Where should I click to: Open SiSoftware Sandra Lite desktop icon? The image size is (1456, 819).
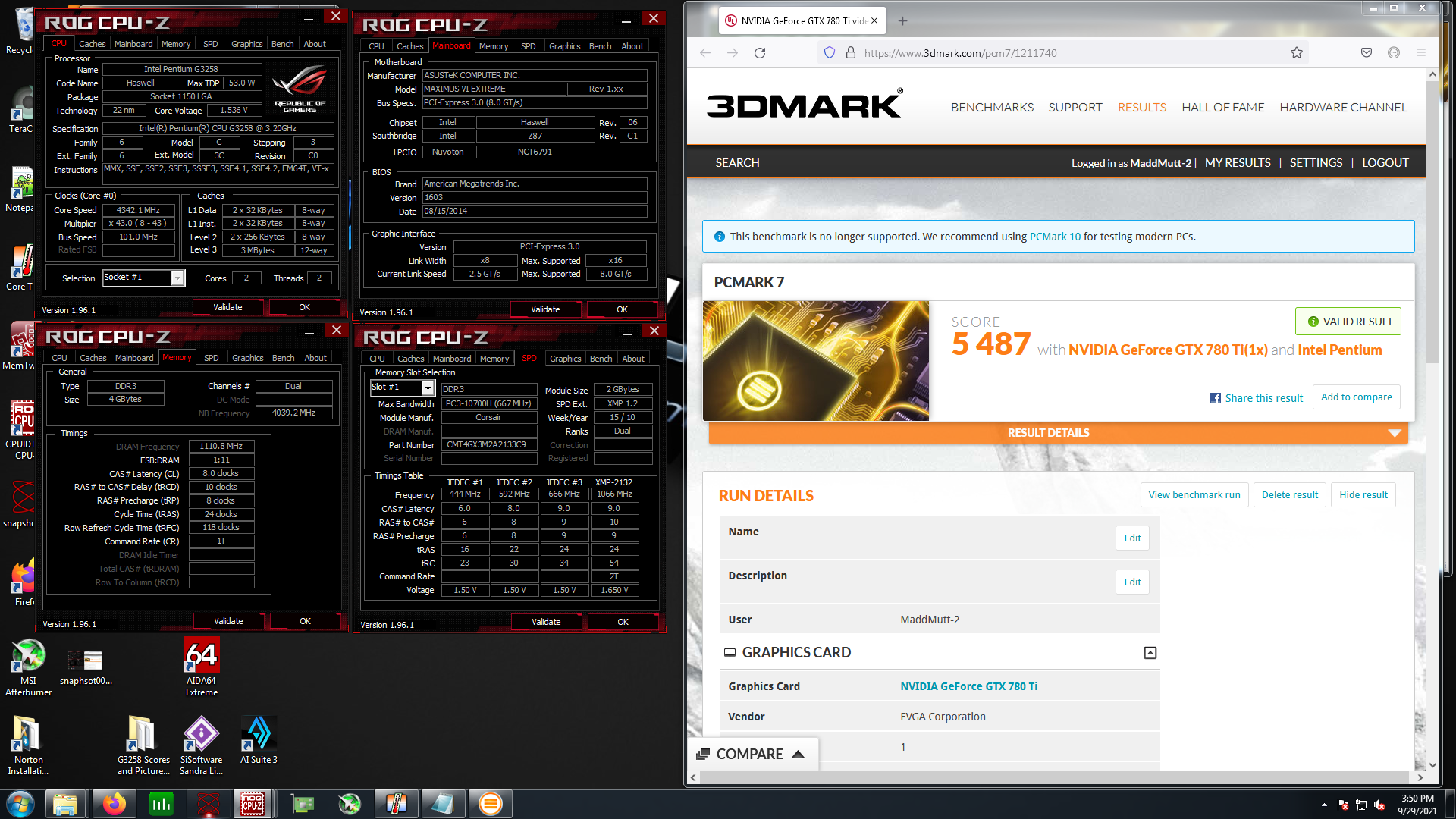[201, 746]
